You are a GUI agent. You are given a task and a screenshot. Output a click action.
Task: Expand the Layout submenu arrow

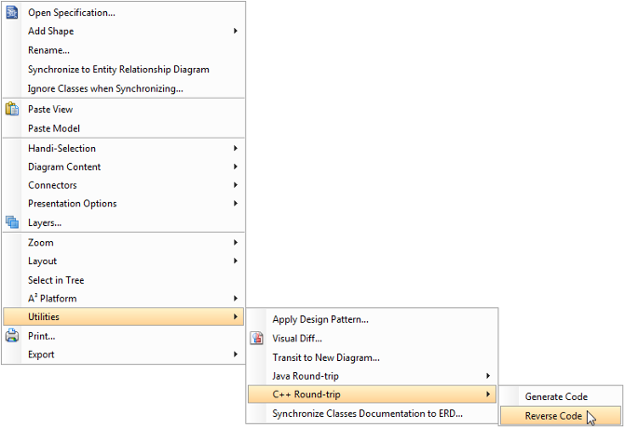point(236,261)
